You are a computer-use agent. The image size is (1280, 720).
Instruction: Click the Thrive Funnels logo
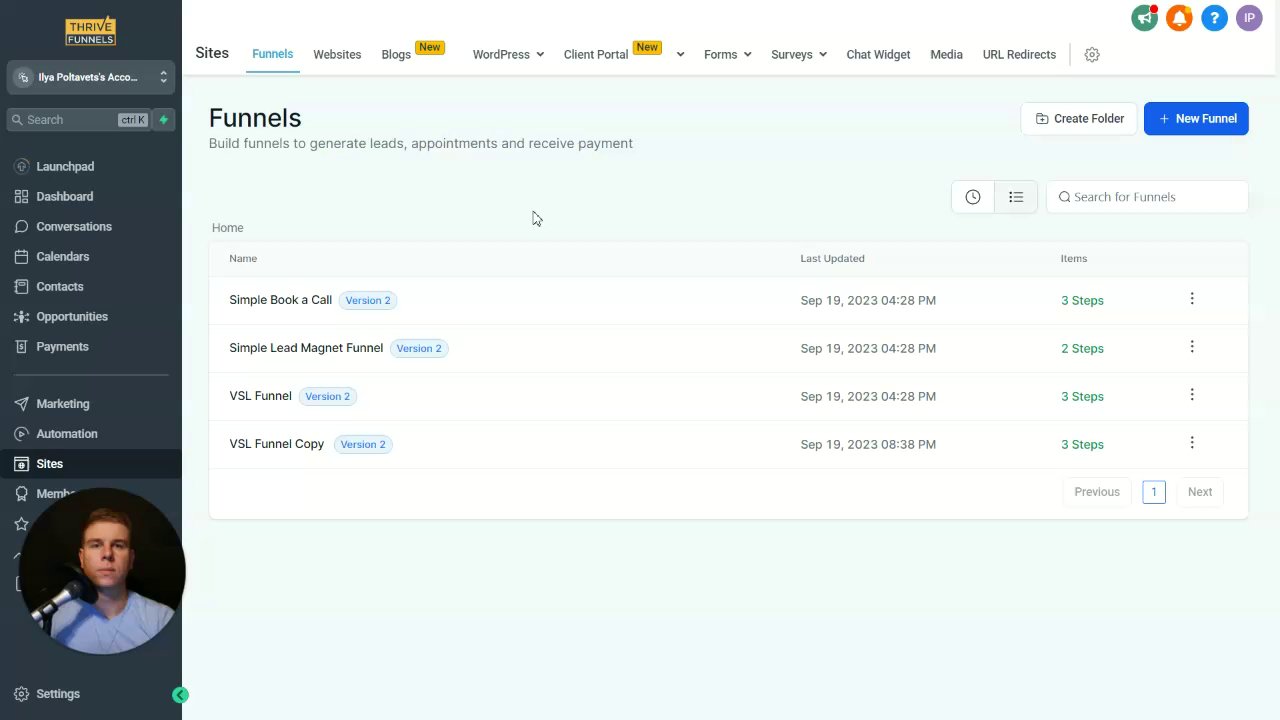pos(90,31)
